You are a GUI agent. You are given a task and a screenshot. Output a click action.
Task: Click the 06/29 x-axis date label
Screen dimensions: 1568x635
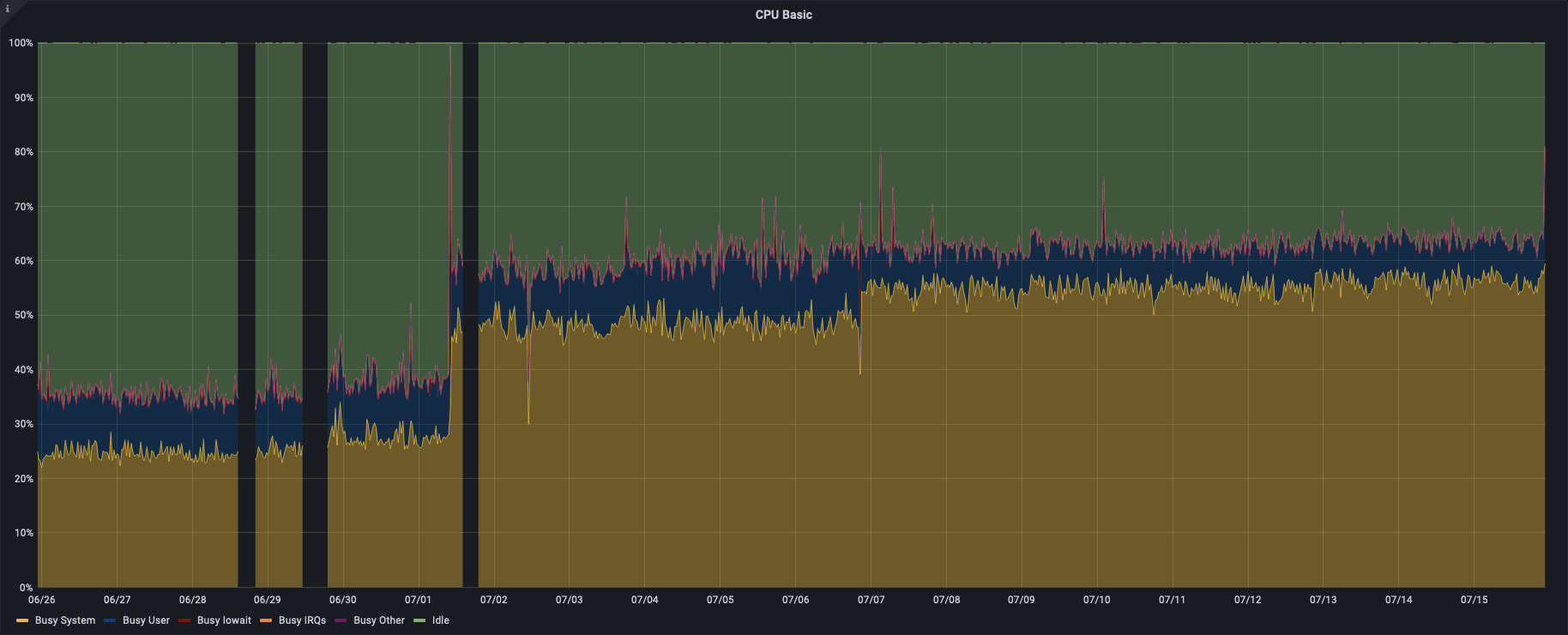click(x=267, y=600)
